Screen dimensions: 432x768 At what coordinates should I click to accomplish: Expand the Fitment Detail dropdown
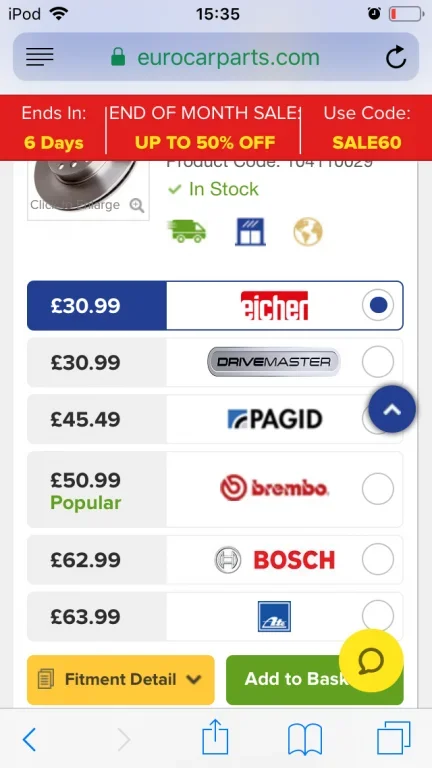coord(120,680)
